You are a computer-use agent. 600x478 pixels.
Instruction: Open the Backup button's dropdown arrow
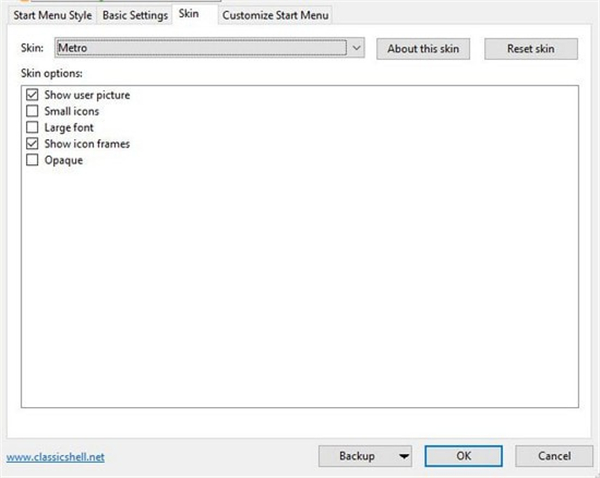[403, 456]
